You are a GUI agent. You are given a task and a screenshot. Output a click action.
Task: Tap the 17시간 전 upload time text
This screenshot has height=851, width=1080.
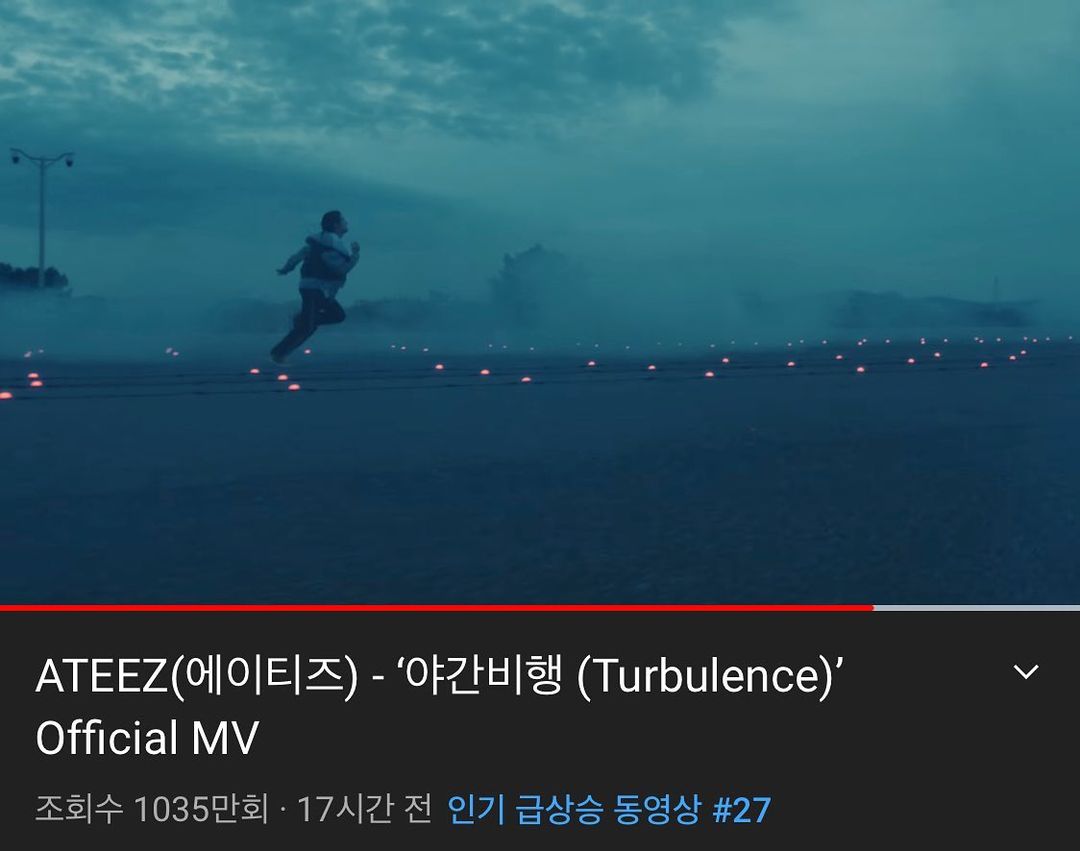click(x=364, y=809)
